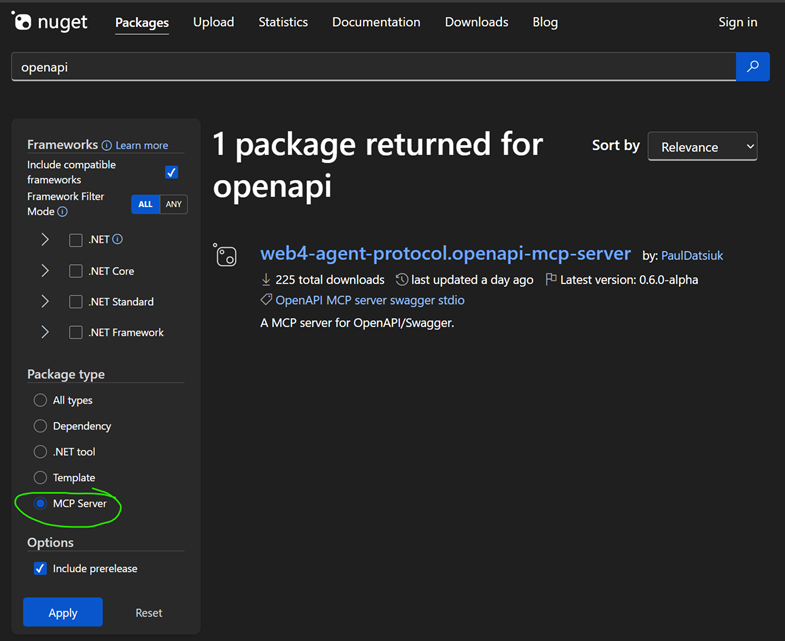Click 'A MCP server for OpenAPI/Swagger.' description
This screenshot has width=785, height=641.
pyautogui.click(x=357, y=323)
